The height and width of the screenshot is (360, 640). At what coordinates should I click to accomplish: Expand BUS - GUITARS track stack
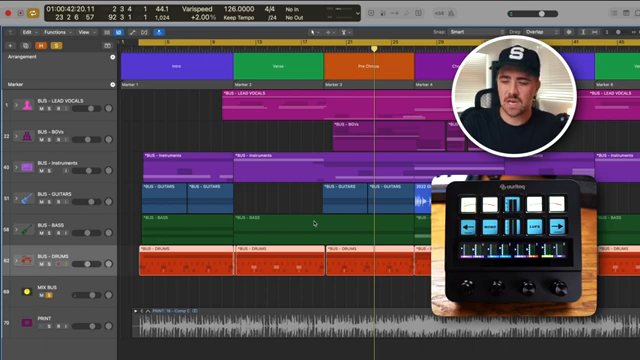[16, 198]
